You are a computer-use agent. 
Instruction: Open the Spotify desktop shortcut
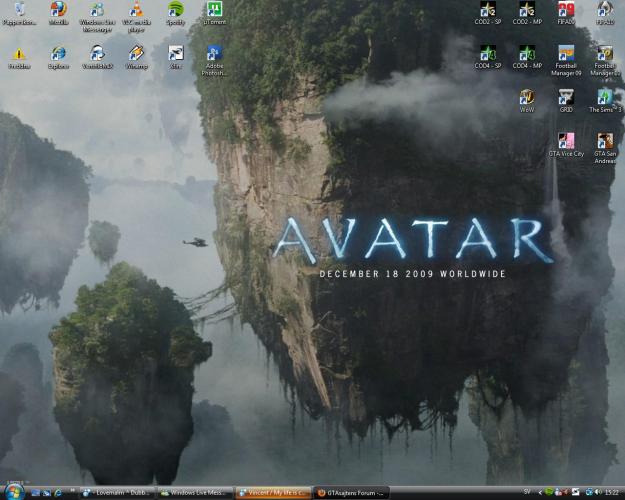[176, 13]
